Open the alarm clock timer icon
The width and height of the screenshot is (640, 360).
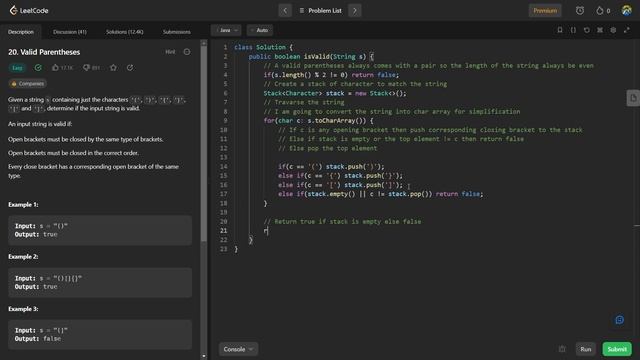click(x=580, y=11)
